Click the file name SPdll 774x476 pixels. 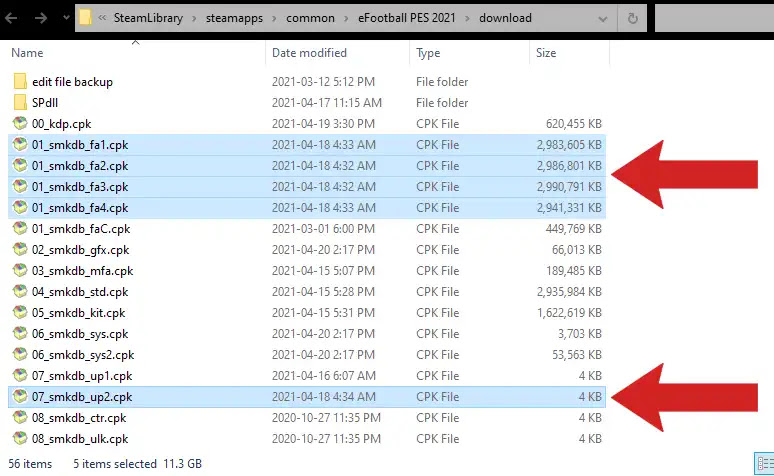coord(45,103)
